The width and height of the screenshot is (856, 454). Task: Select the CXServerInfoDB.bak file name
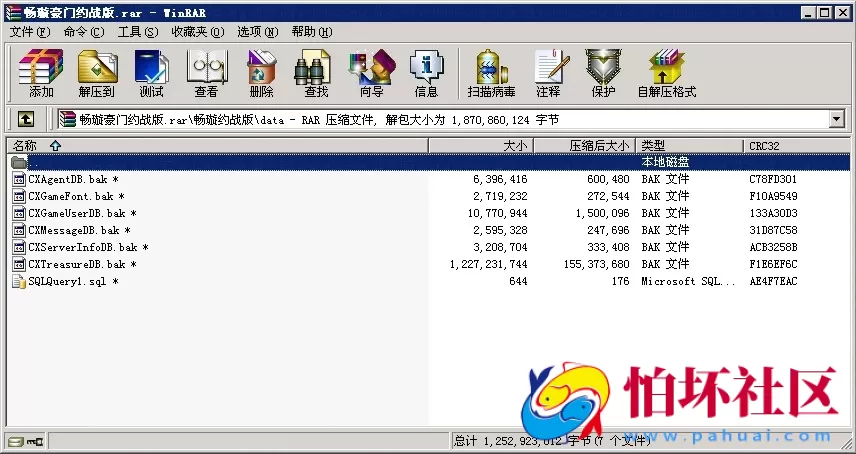coord(88,247)
